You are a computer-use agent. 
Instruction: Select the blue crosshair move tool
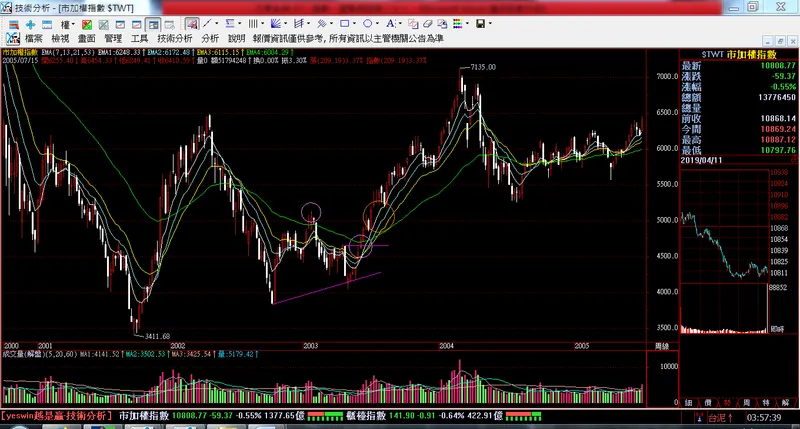point(31,24)
